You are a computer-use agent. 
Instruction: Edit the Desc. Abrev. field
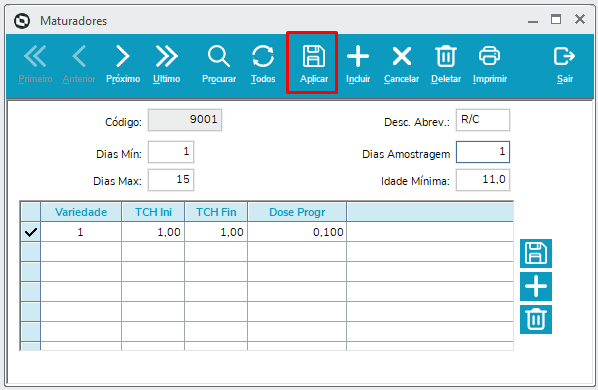pos(483,120)
